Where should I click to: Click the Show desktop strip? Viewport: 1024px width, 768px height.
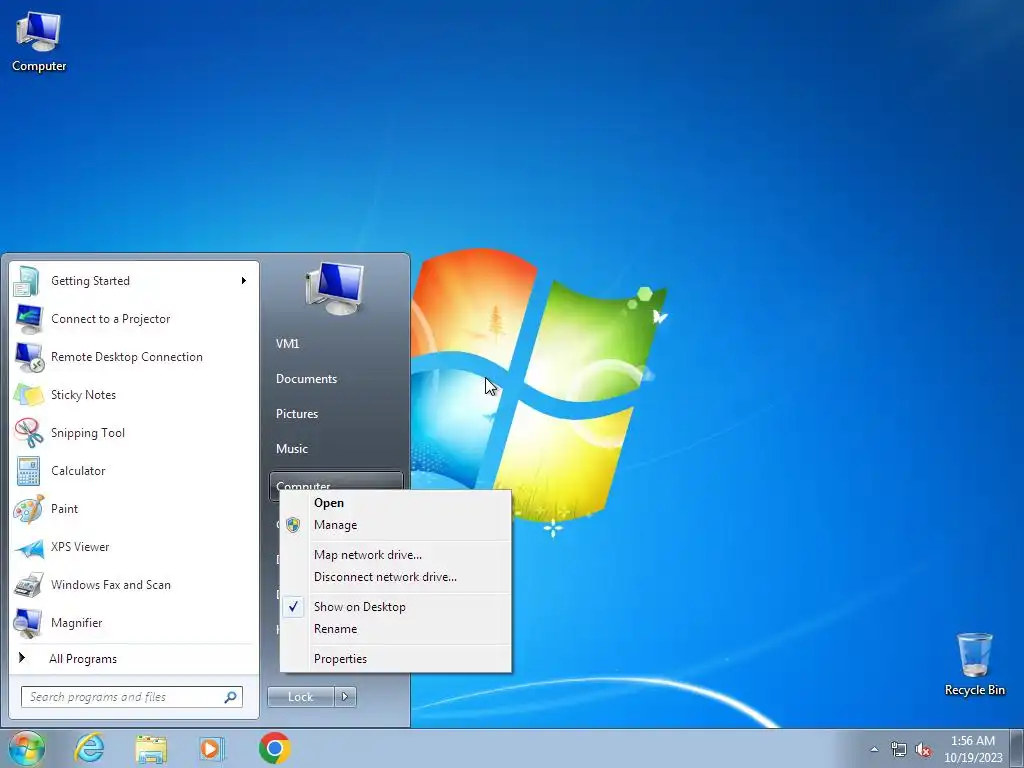tap(1019, 748)
